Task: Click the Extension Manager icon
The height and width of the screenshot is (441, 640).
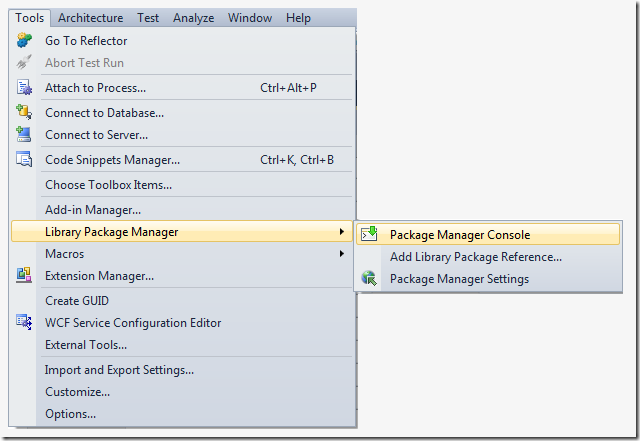Action: (x=24, y=275)
